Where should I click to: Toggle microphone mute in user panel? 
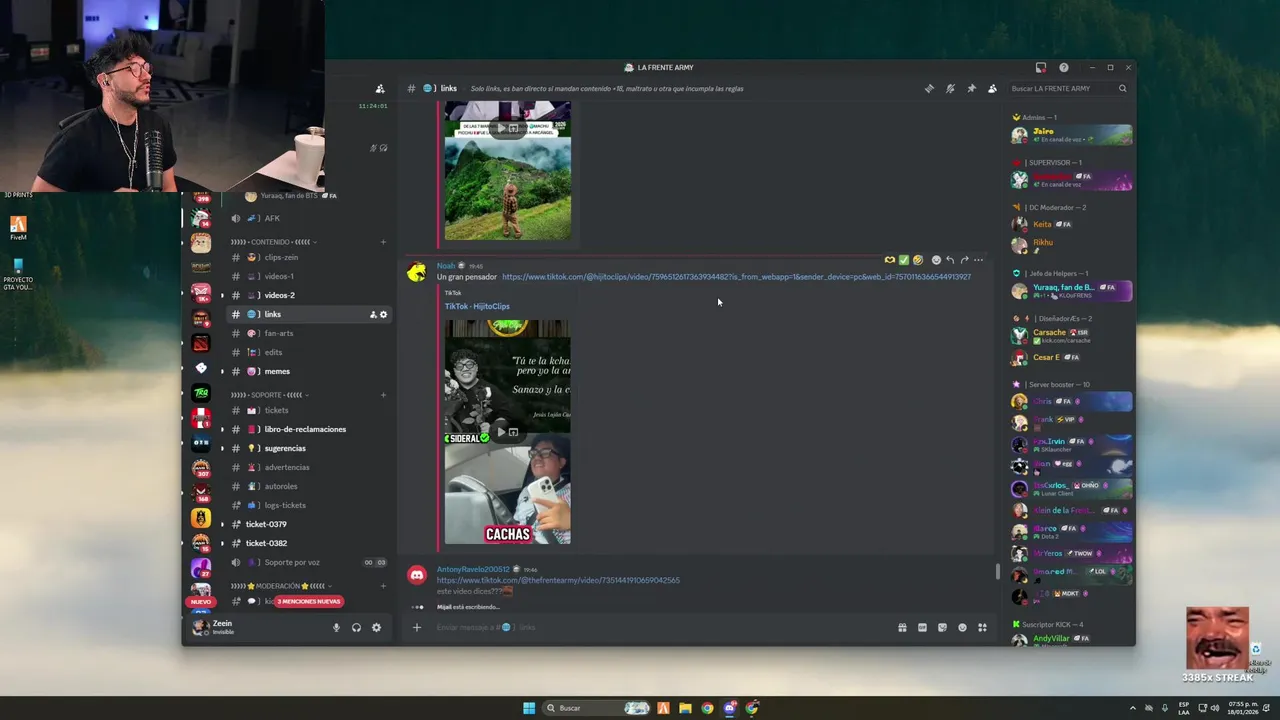click(336, 628)
